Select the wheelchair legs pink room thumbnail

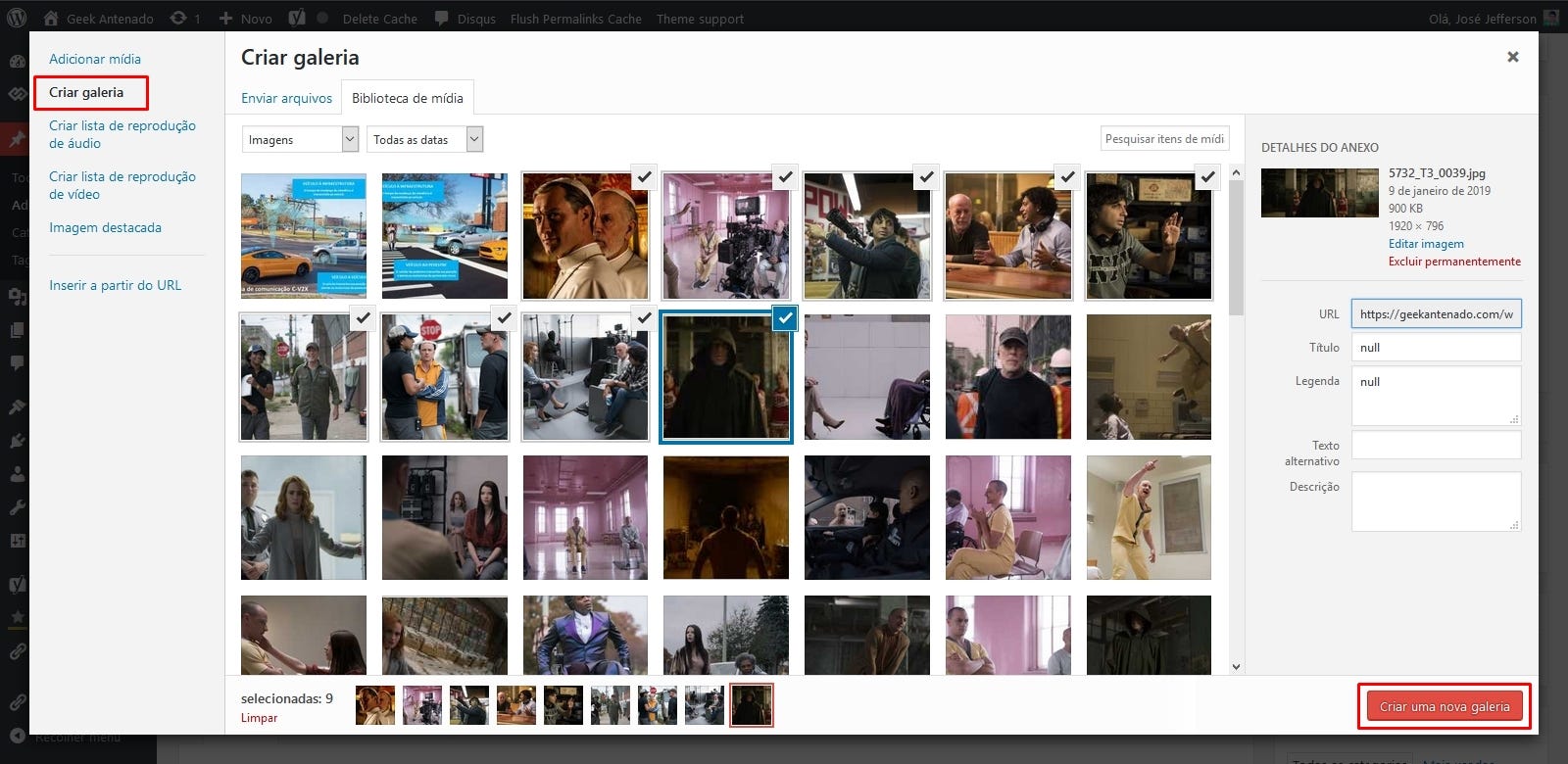click(x=867, y=377)
